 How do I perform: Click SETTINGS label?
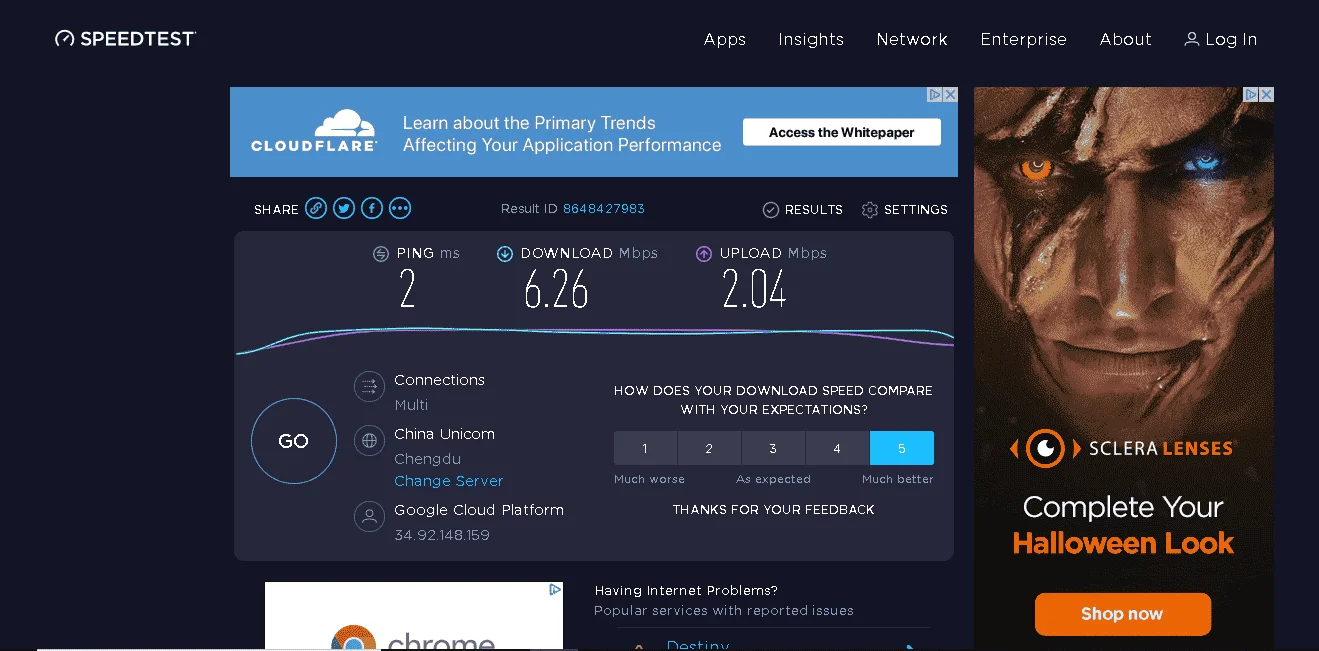916,210
